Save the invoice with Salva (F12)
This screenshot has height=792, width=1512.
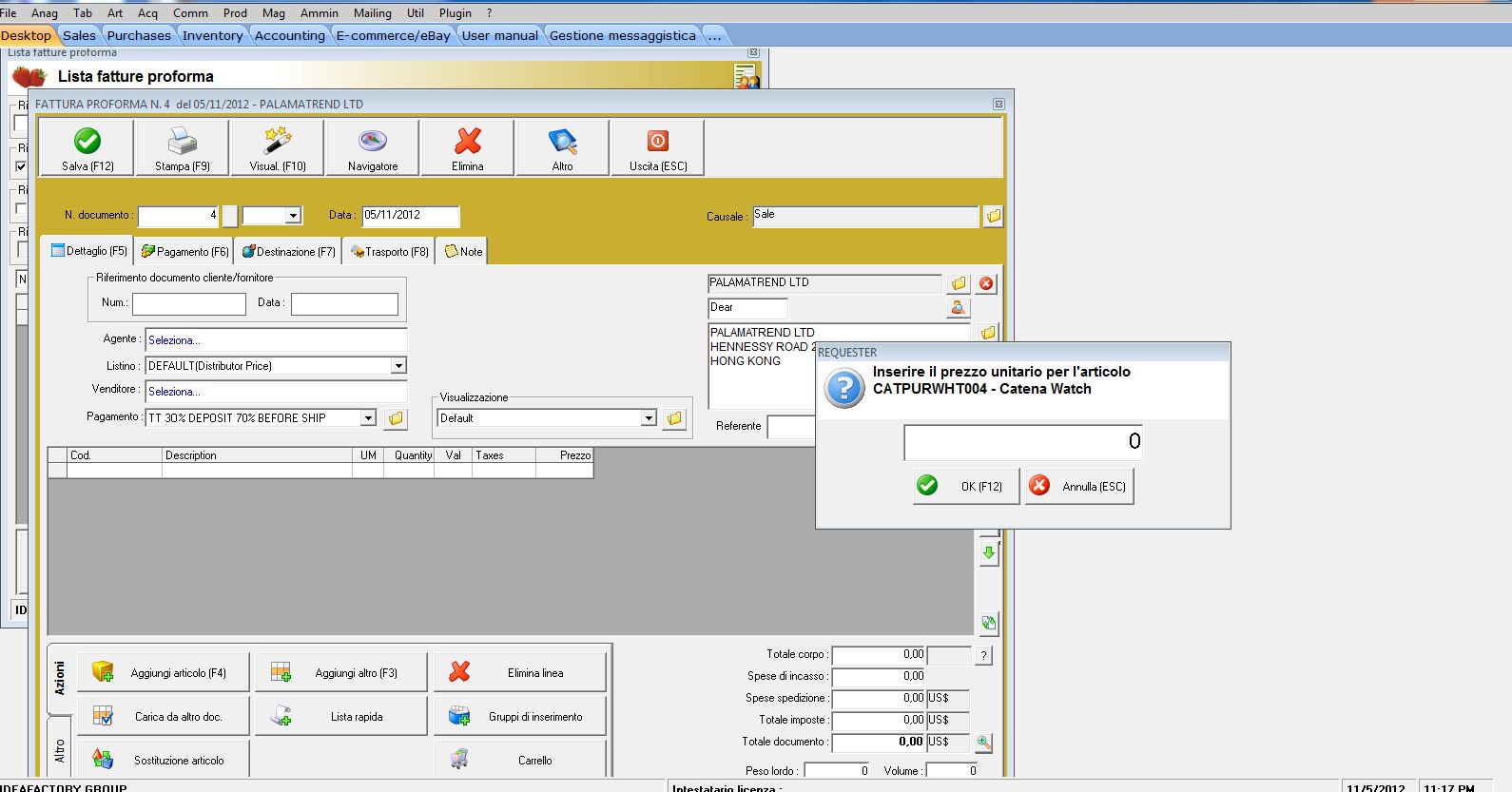pos(87,148)
